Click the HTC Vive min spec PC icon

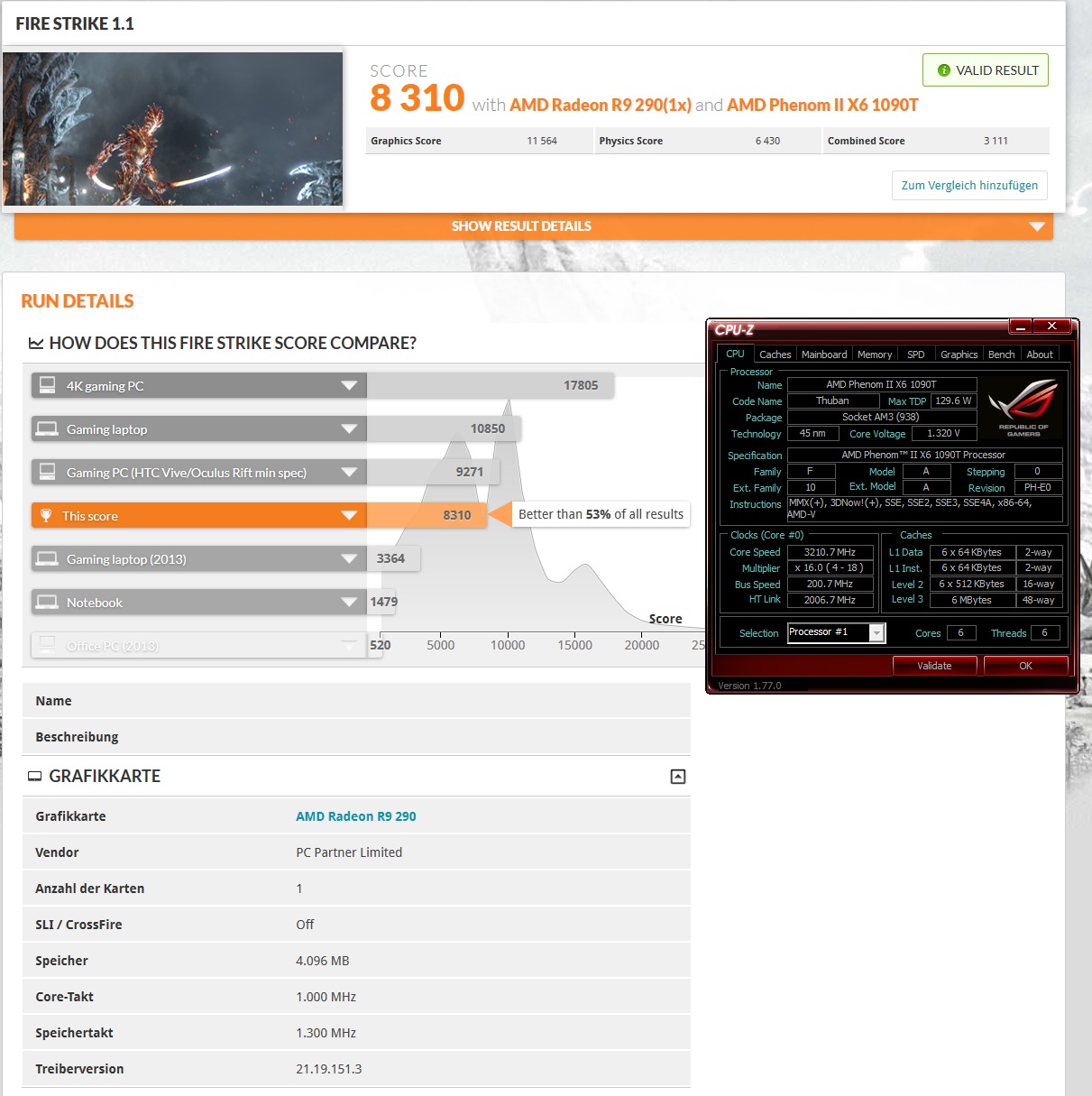(47, 472)
